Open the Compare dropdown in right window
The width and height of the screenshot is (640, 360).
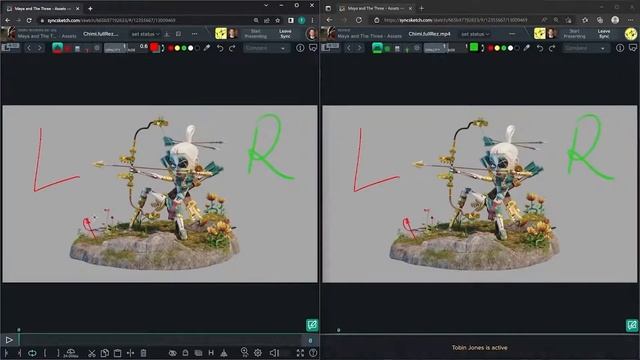pos(586,48)
